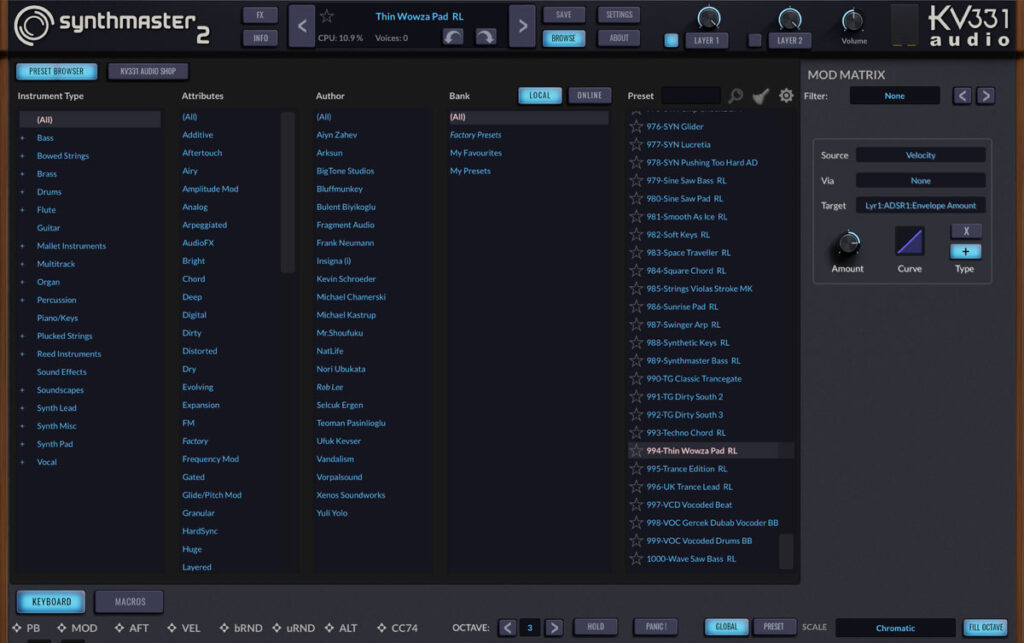
Task: Toggle the HOLD button
Action: [597, 626]
